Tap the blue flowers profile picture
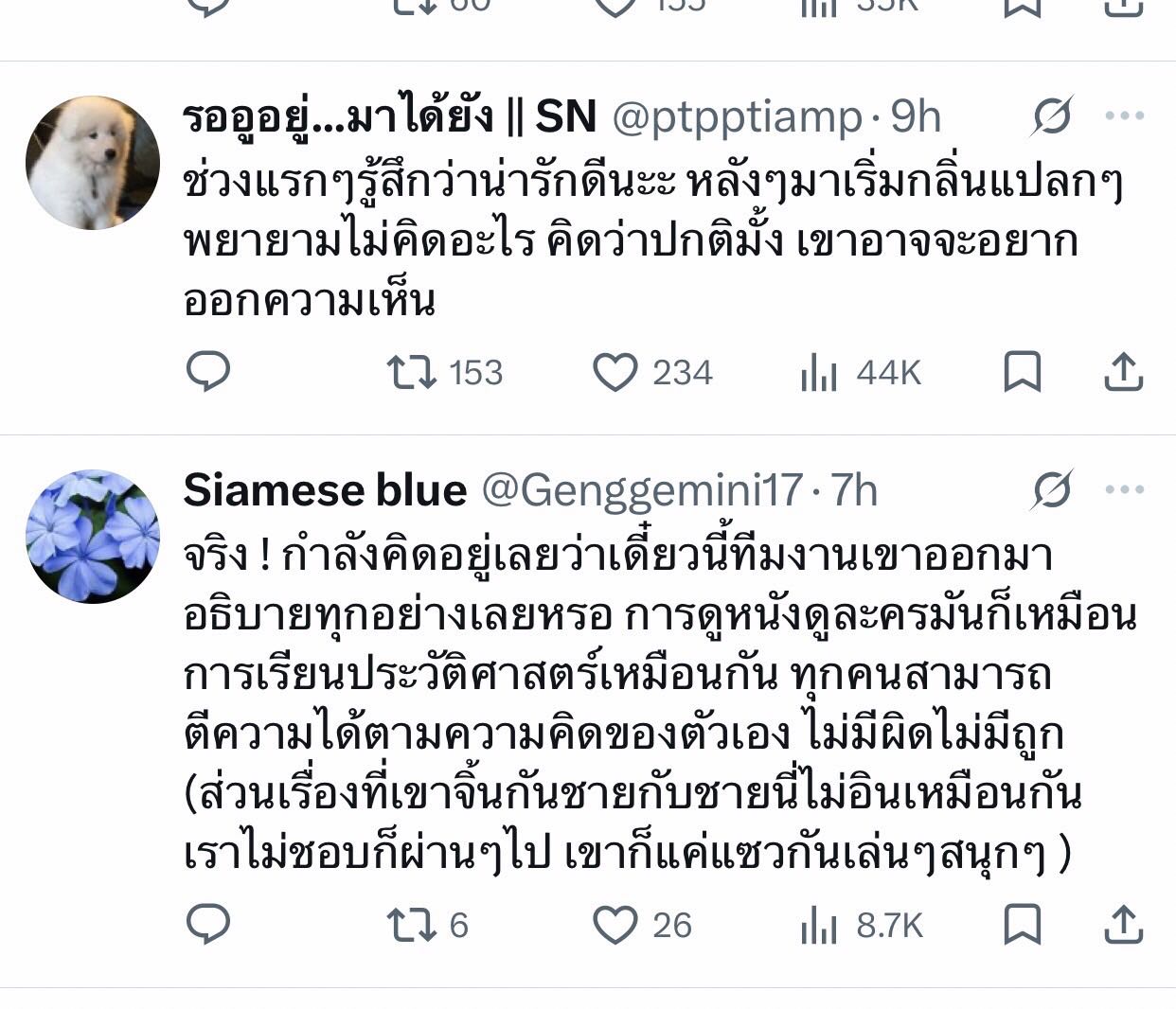The image size is (1176, 1009). tap(93, 536)
